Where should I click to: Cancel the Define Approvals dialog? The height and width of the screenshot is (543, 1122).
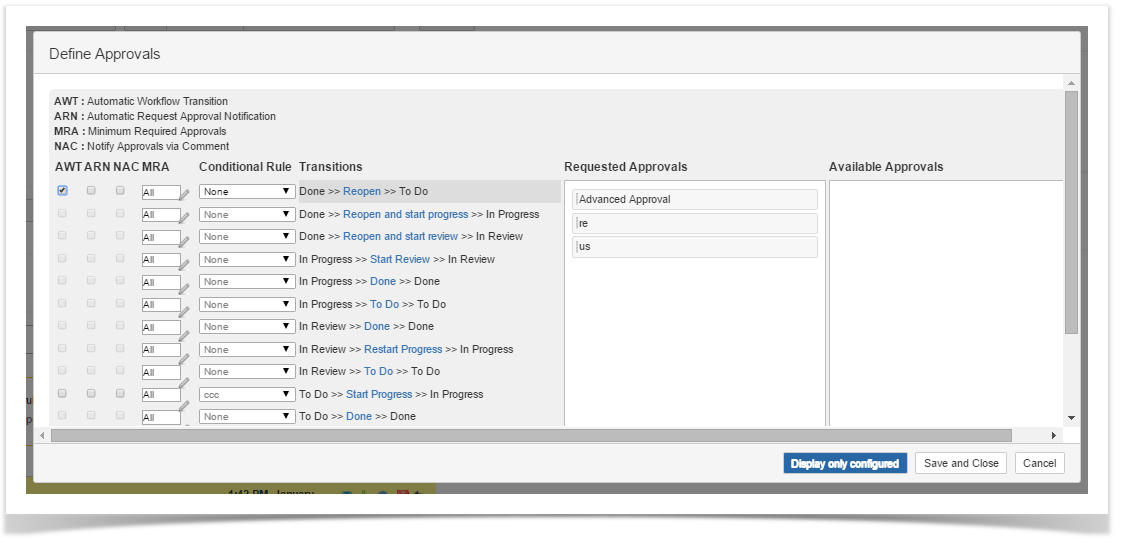click(1039, 463)
